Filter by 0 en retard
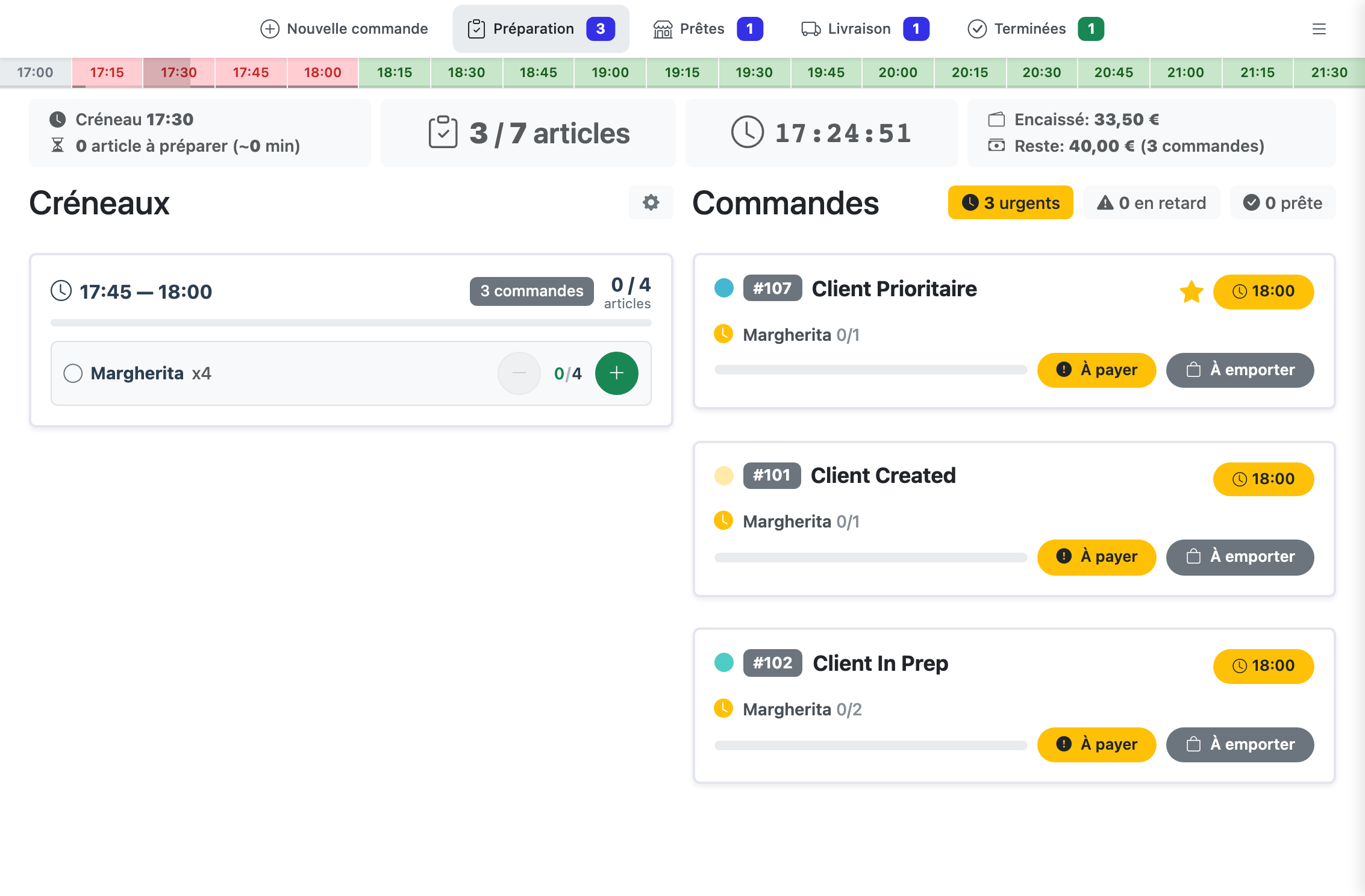The height and width of the screenshot is (896, 1365). coord(1151,202)
